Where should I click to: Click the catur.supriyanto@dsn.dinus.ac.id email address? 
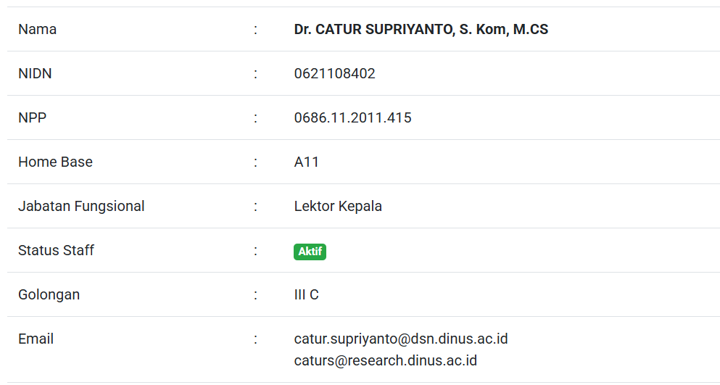pyautogui.click(x=401, y=339)
